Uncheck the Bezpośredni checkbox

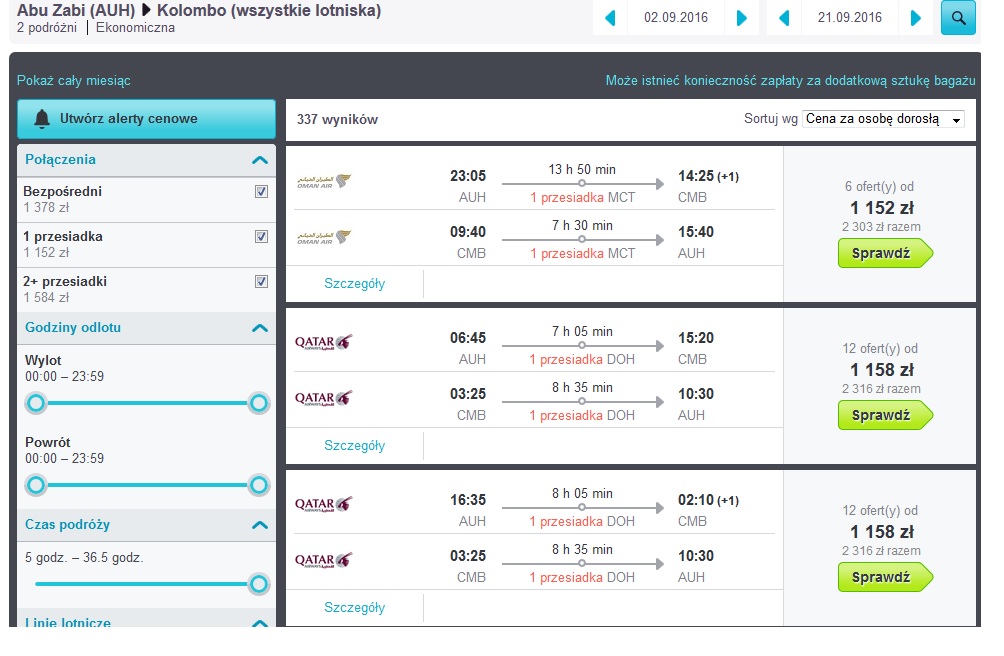261,191
